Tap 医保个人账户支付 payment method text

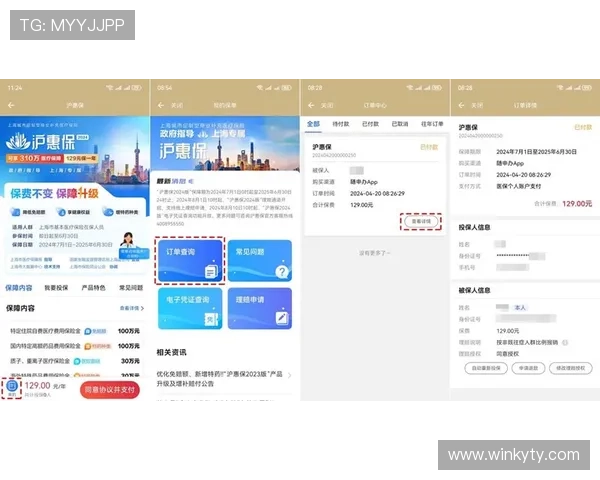[x=518, y=186]
